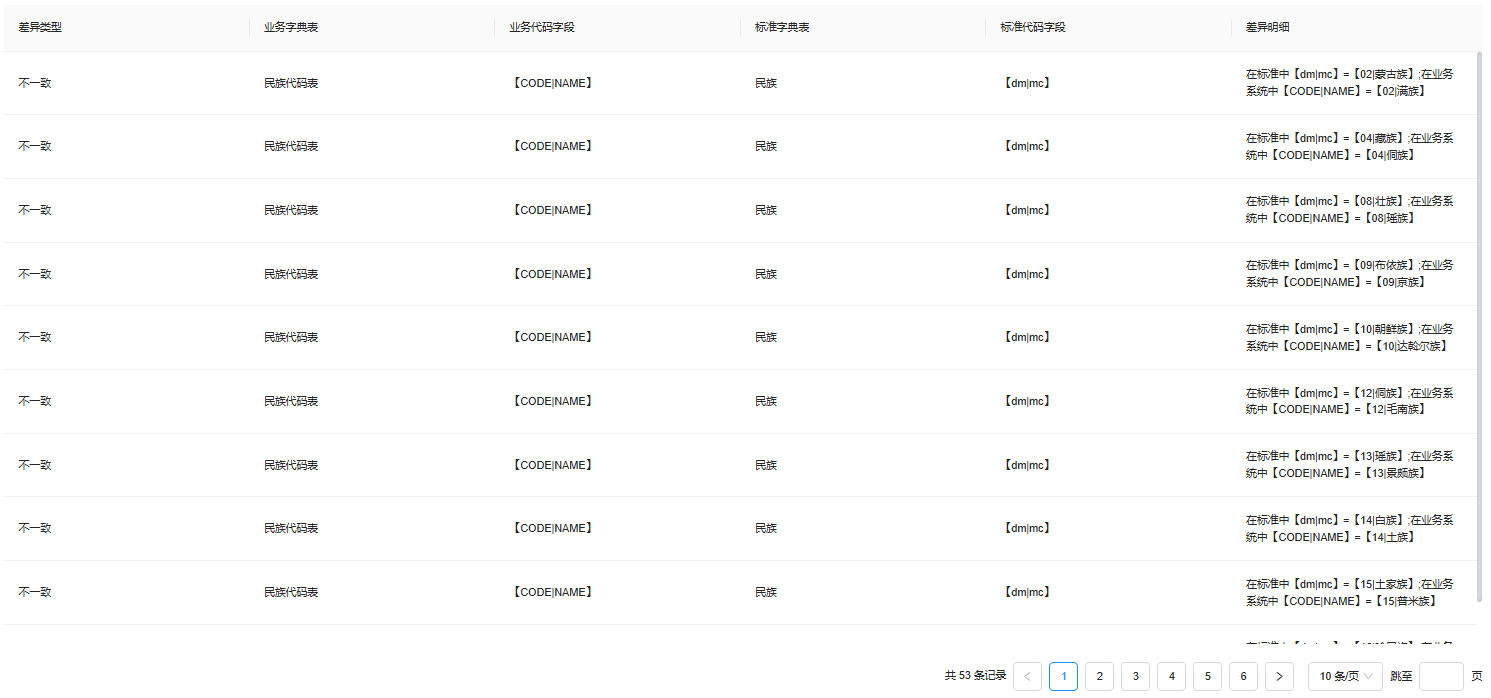The height and width of the screenshot is (698, 1491).
Task: Open page 6 of records
Action: [x=1243, y=677]
